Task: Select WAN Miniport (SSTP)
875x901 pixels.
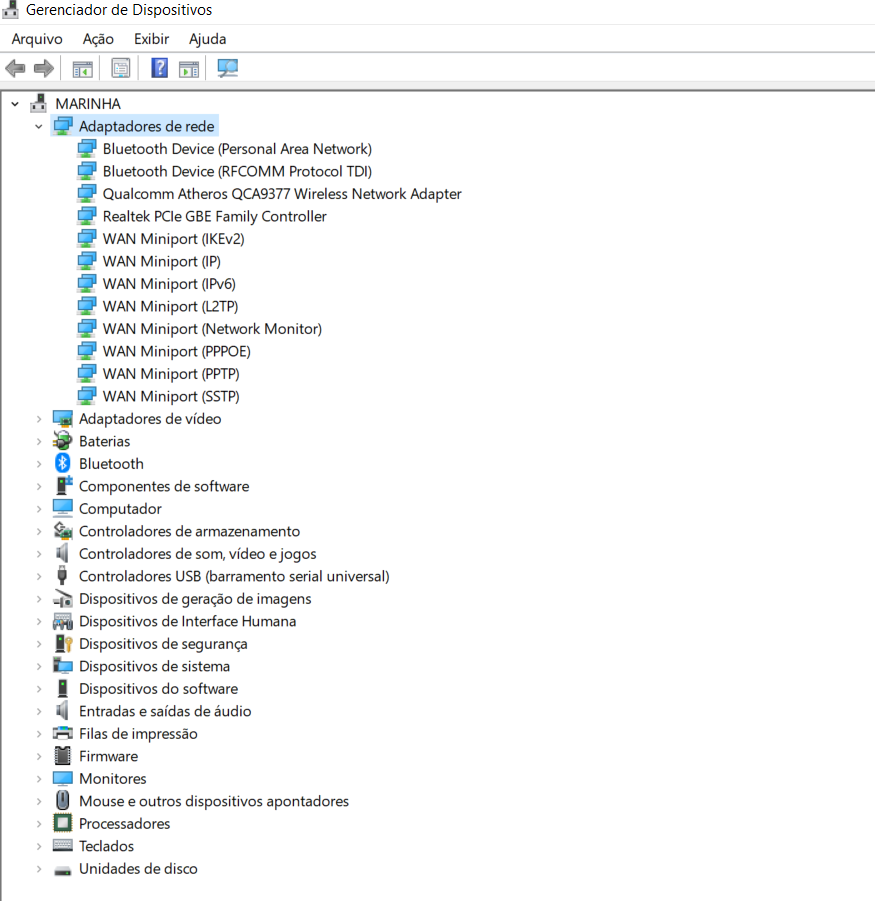Action: (x=171, y=396)
